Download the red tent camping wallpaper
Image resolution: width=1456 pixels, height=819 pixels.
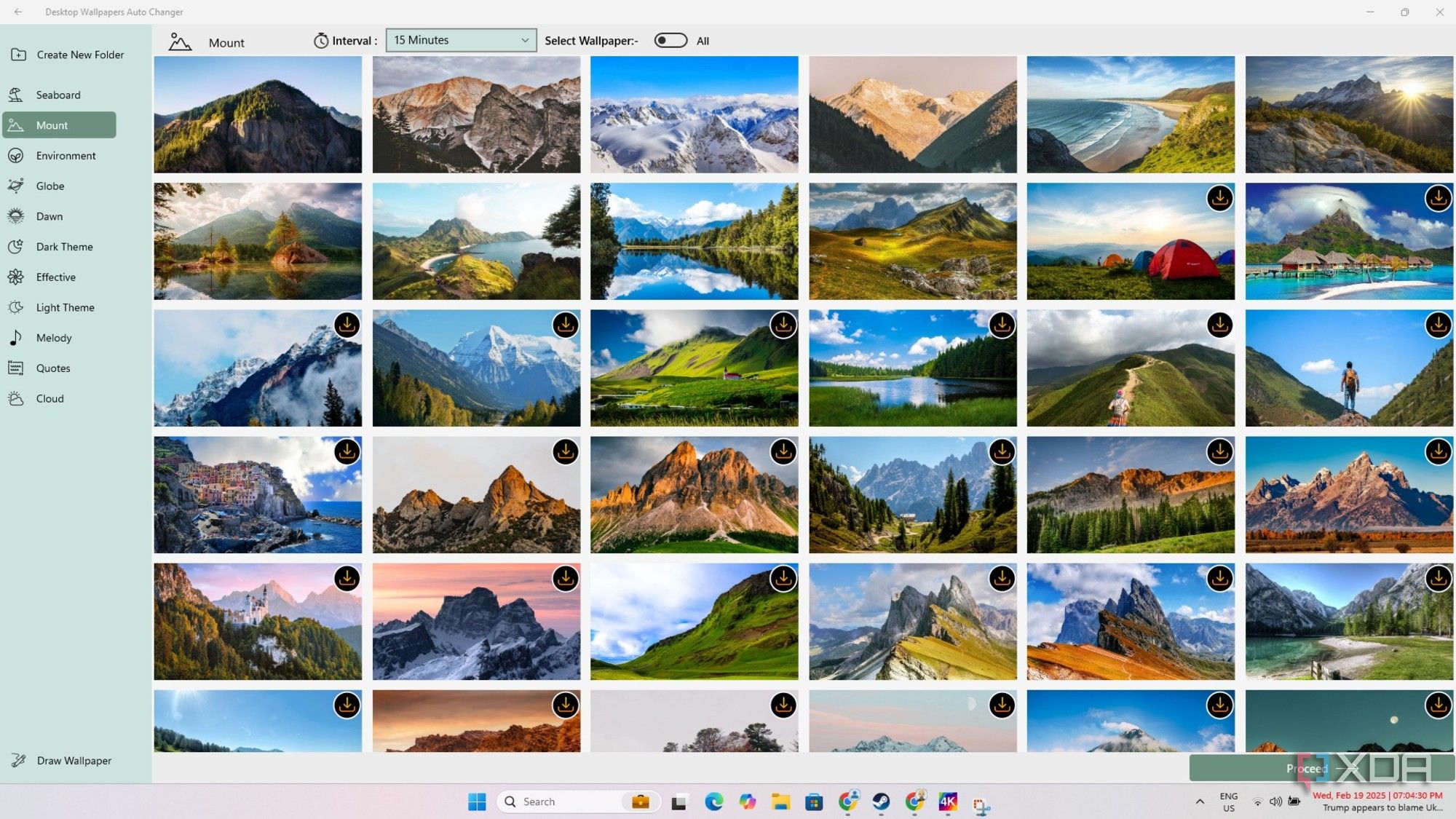pyautogui.click(x=1219, y=198)
